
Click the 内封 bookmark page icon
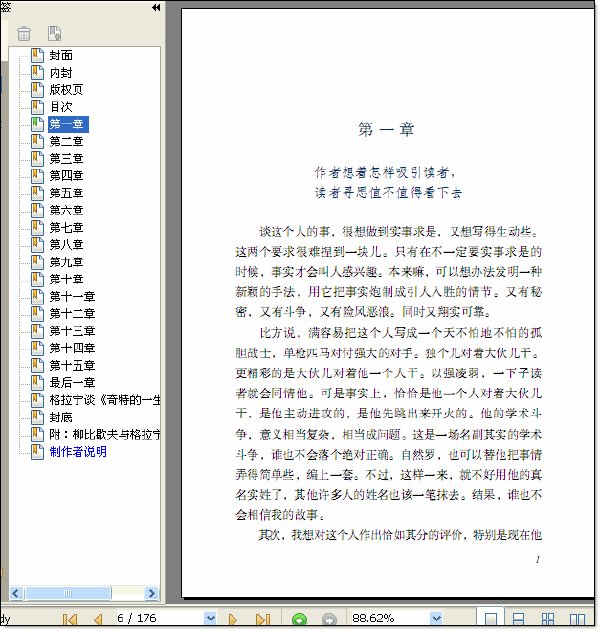37,72
